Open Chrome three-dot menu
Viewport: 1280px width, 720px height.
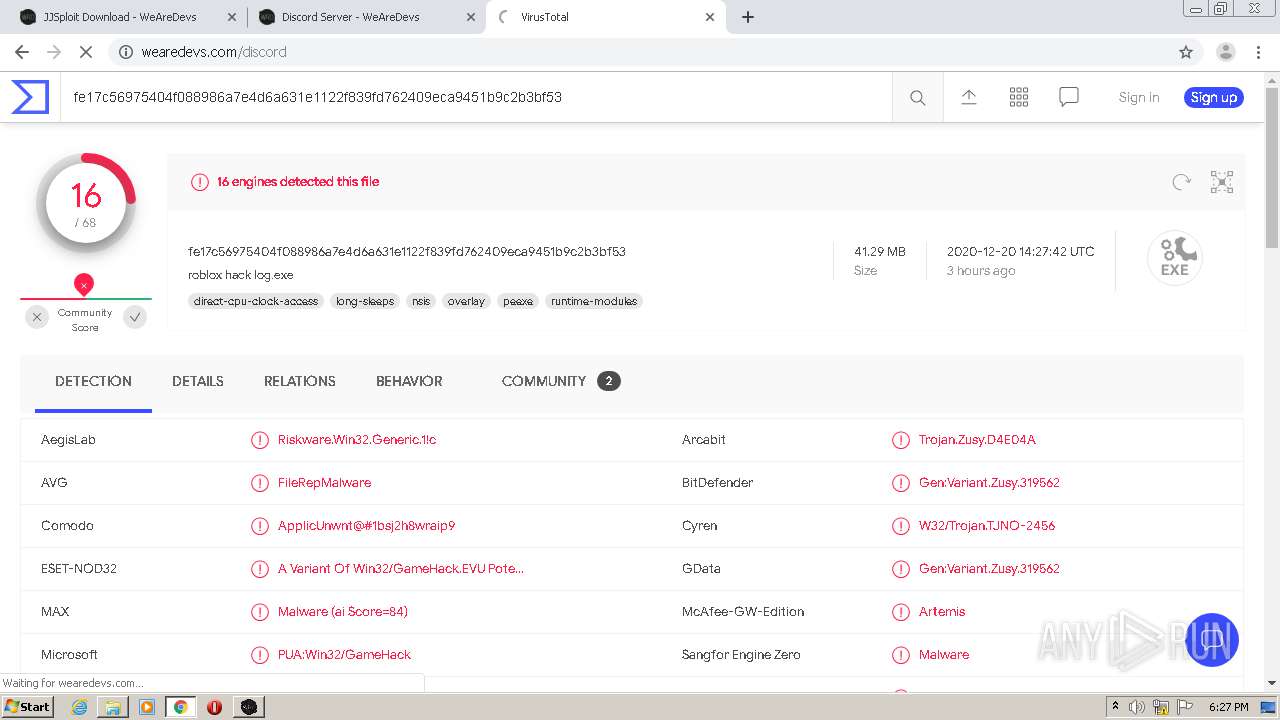1259,52
